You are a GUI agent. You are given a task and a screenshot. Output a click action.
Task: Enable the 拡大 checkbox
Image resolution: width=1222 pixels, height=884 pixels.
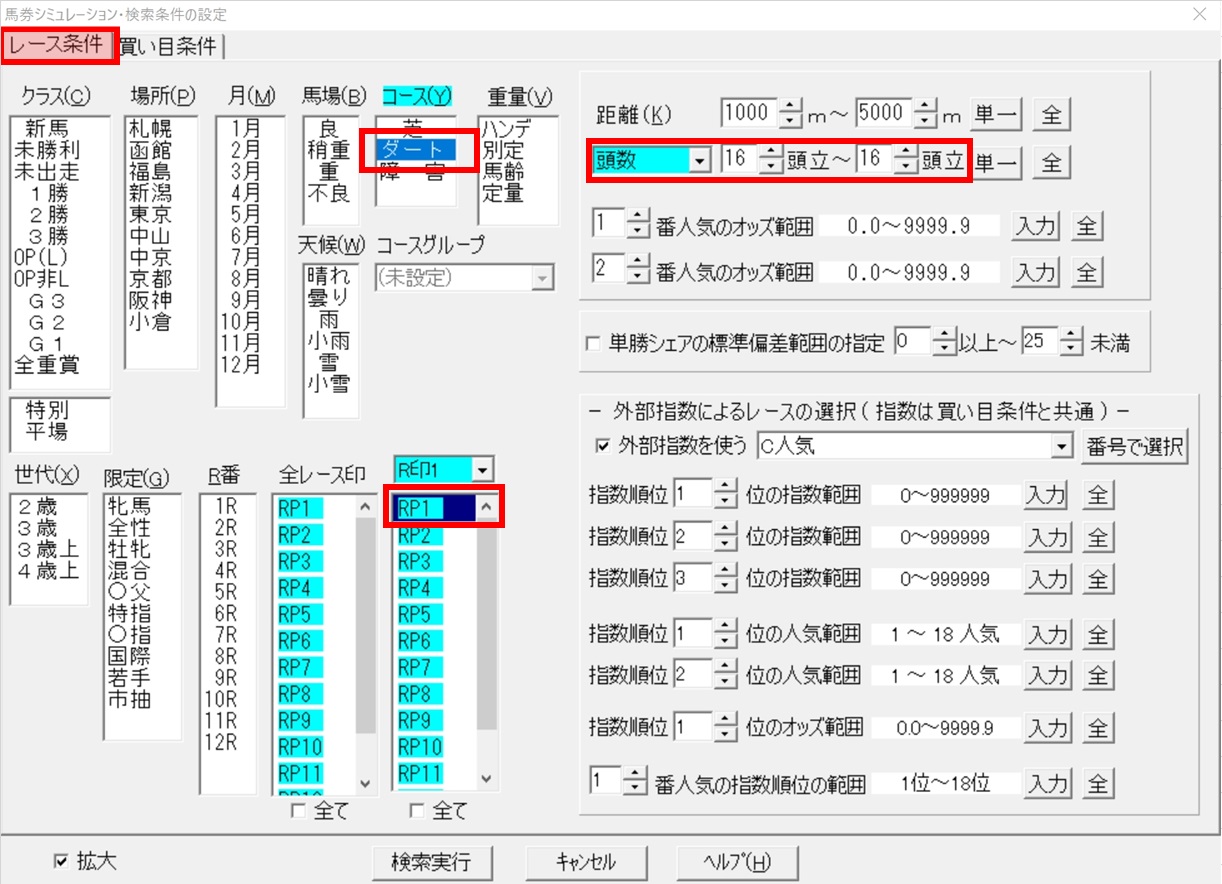[x=62, y=860]
